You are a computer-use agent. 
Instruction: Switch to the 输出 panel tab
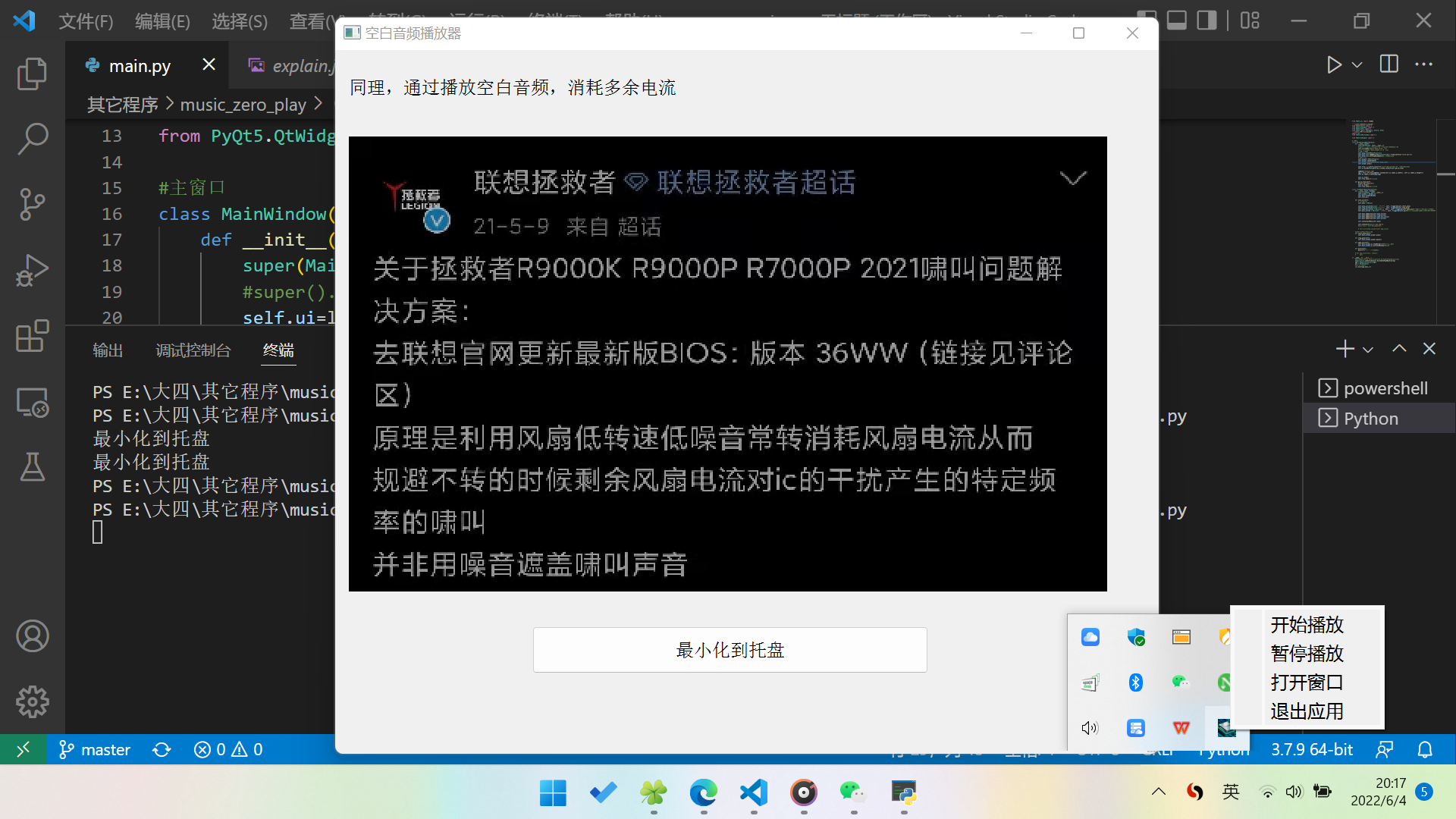pos(107,350)
